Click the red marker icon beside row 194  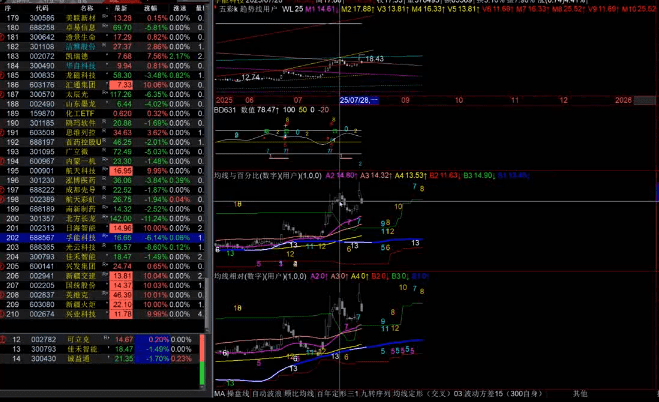pos(3,161)
